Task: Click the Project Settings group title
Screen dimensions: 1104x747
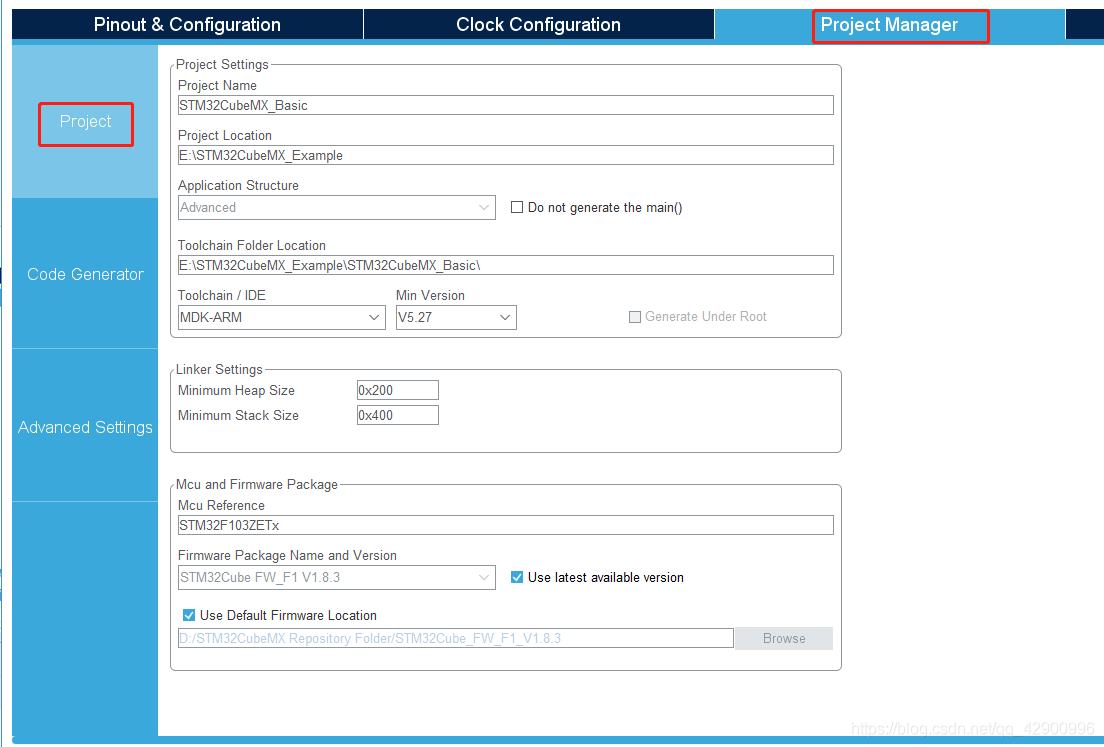Action: pyautogui.click(x=222, y=64)
